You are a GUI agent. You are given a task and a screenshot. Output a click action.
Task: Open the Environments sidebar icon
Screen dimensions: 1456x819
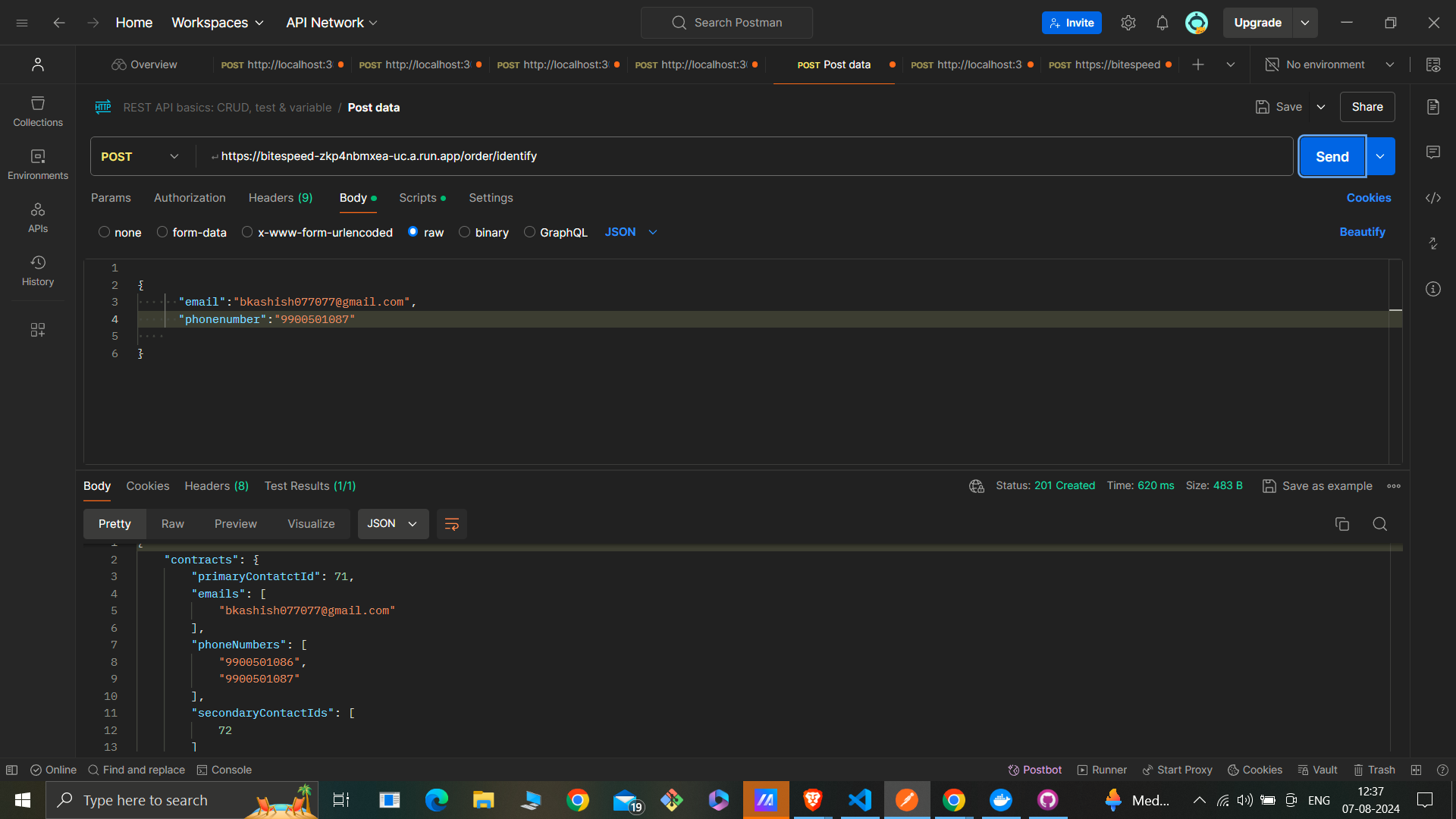[x=38, y=164]
